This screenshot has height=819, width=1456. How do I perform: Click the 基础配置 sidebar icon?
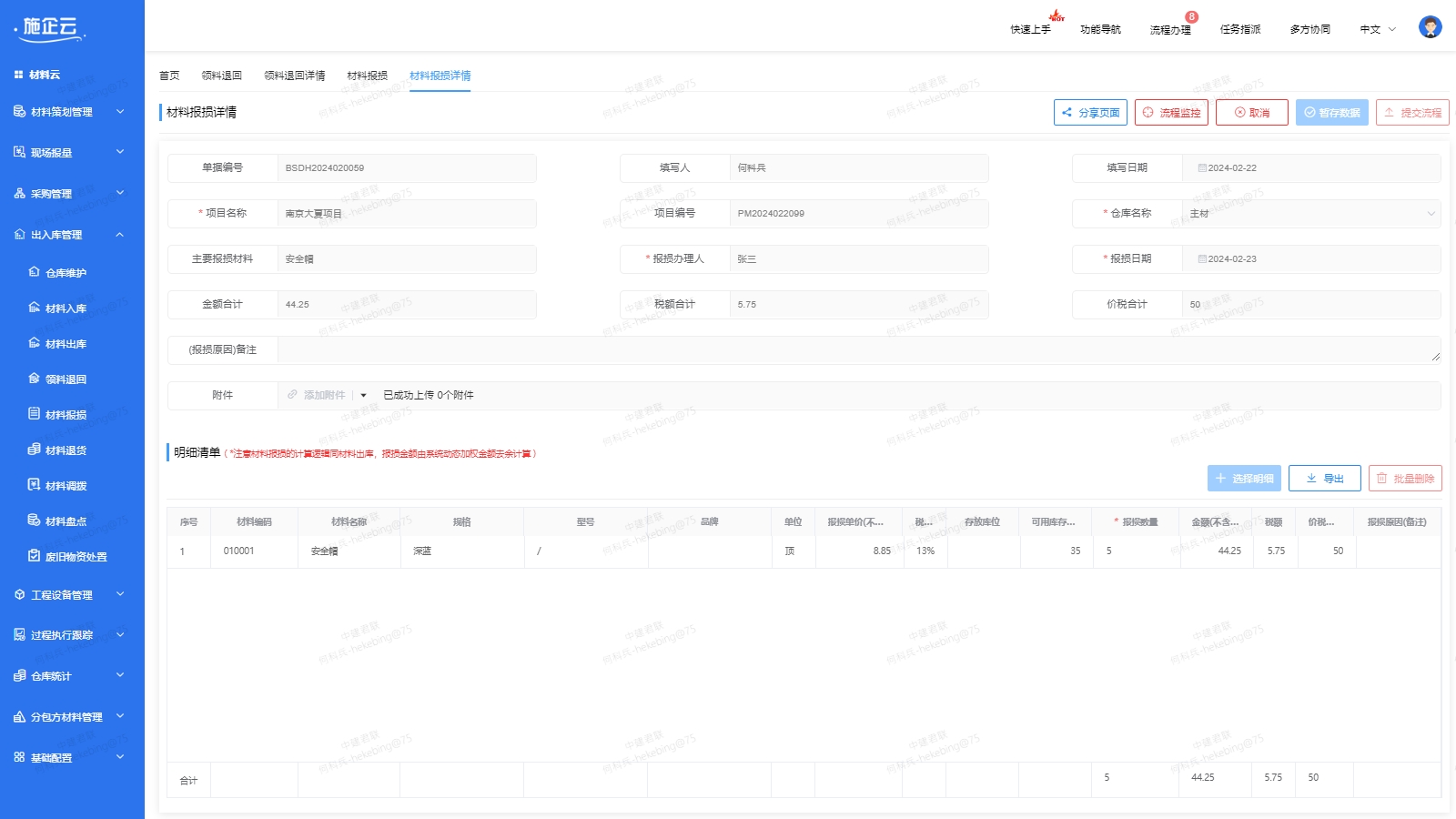[19, 757]
